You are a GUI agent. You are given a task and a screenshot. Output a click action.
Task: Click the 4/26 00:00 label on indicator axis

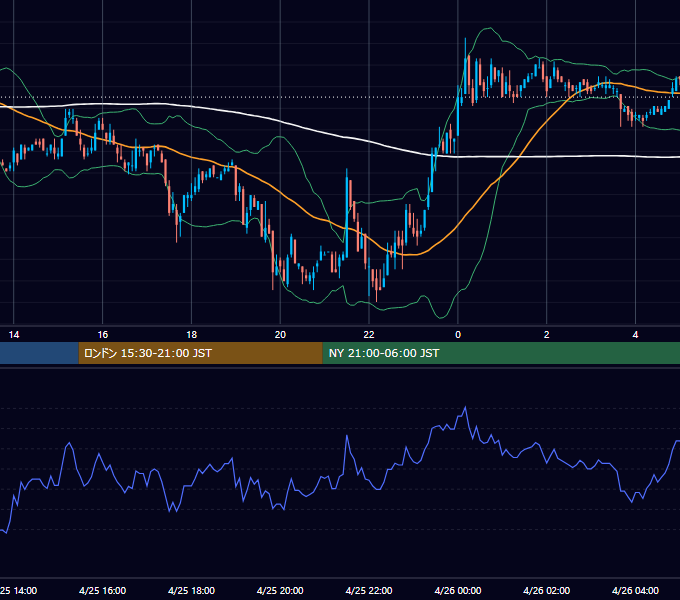coord(458,590)
